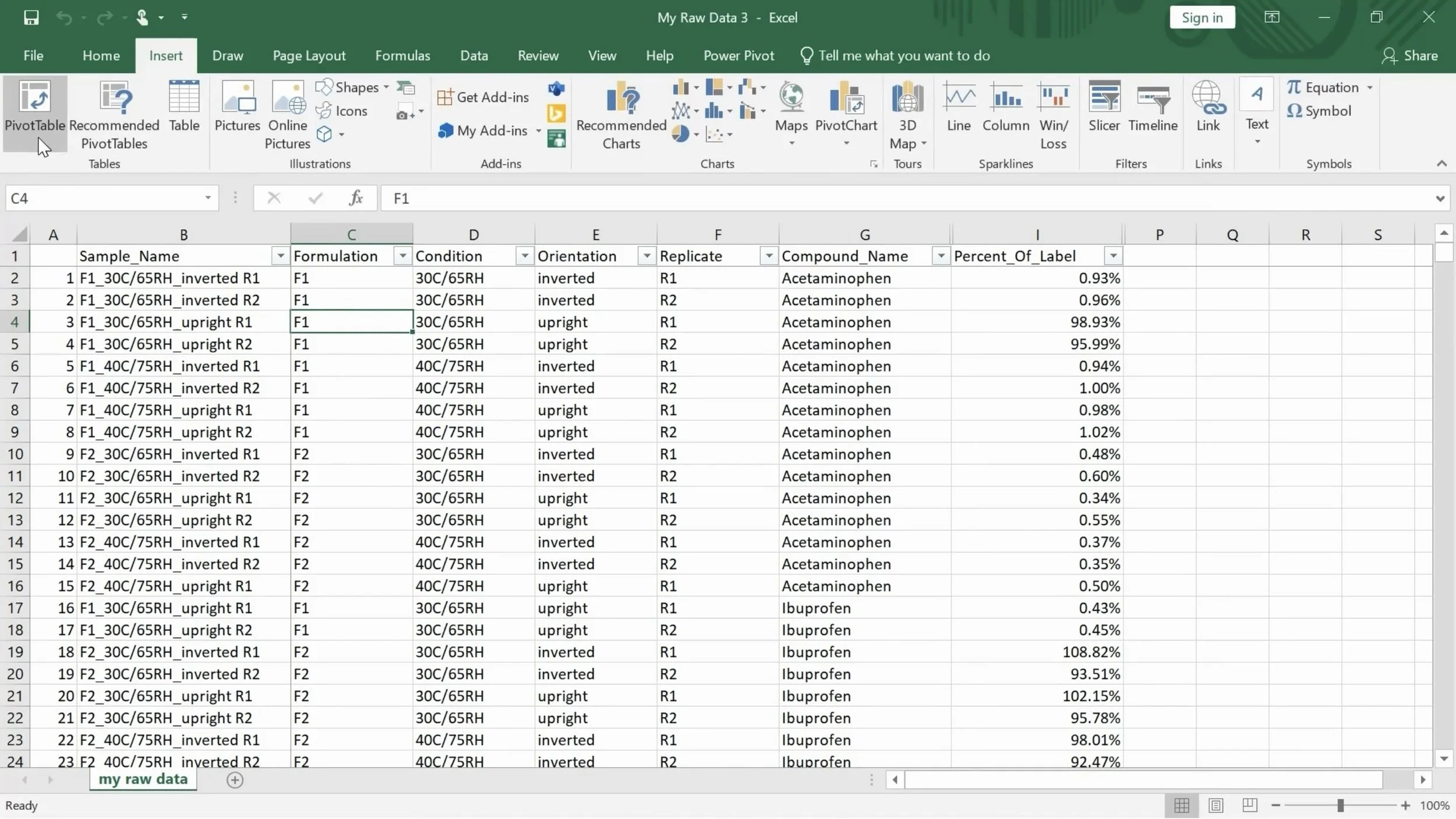Insert a Table
Screen dimensions: 1456x819
click(x=183, y=108)
